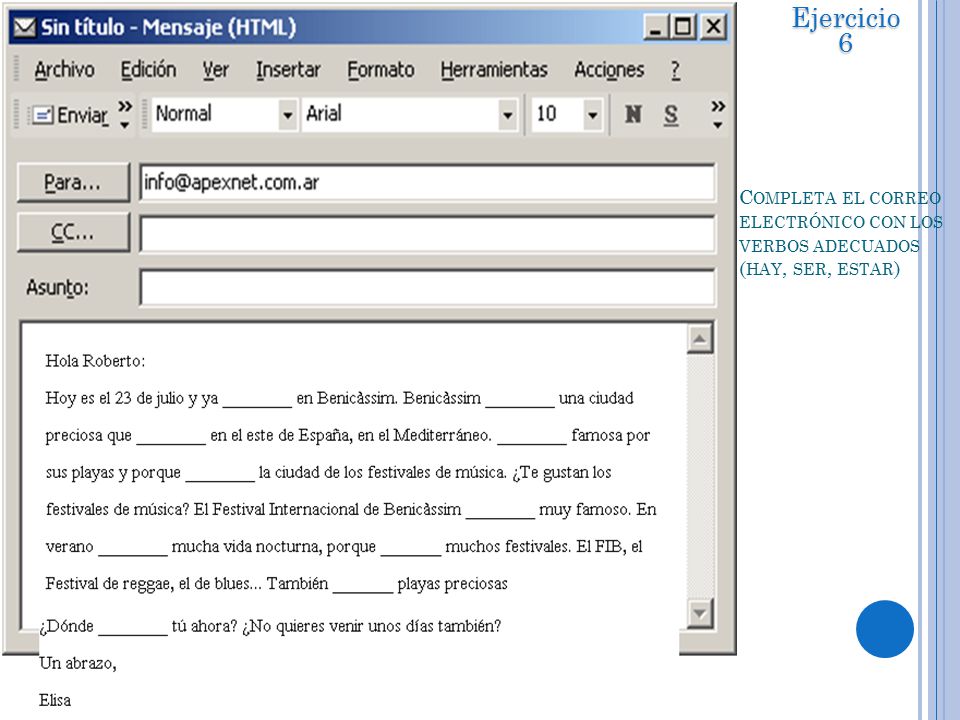
Task: Open the font size 10 dropdown
Action: pos(592,114)
